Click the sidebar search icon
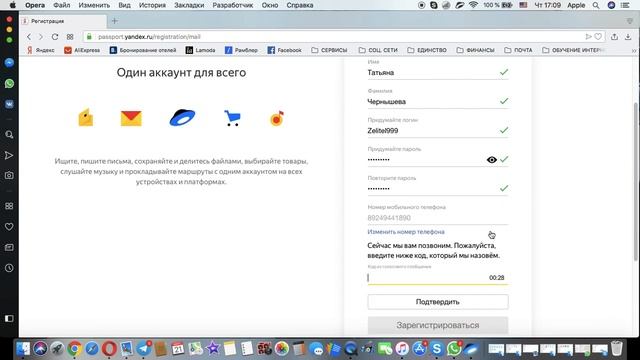640x360 pixels. [9, 135]
